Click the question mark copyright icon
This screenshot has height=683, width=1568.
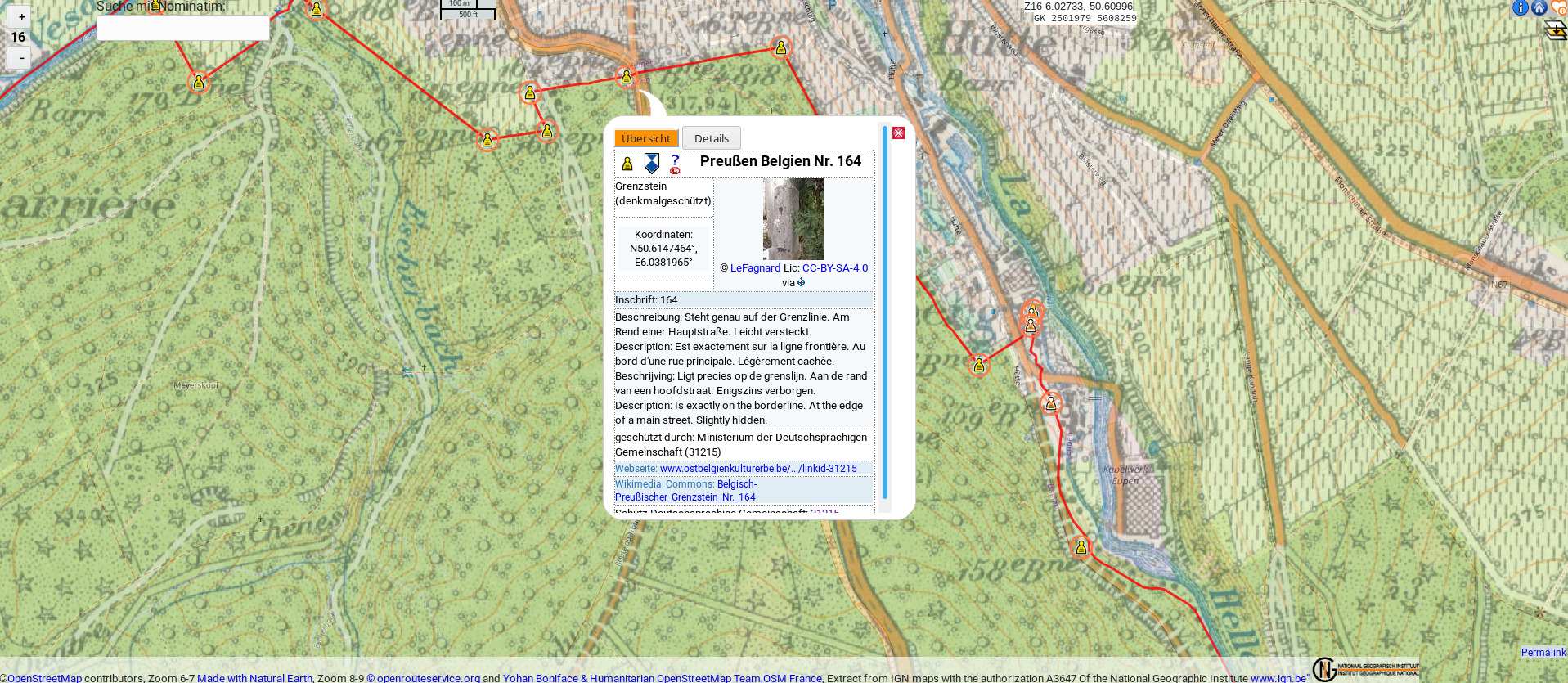tap(675, 164)
